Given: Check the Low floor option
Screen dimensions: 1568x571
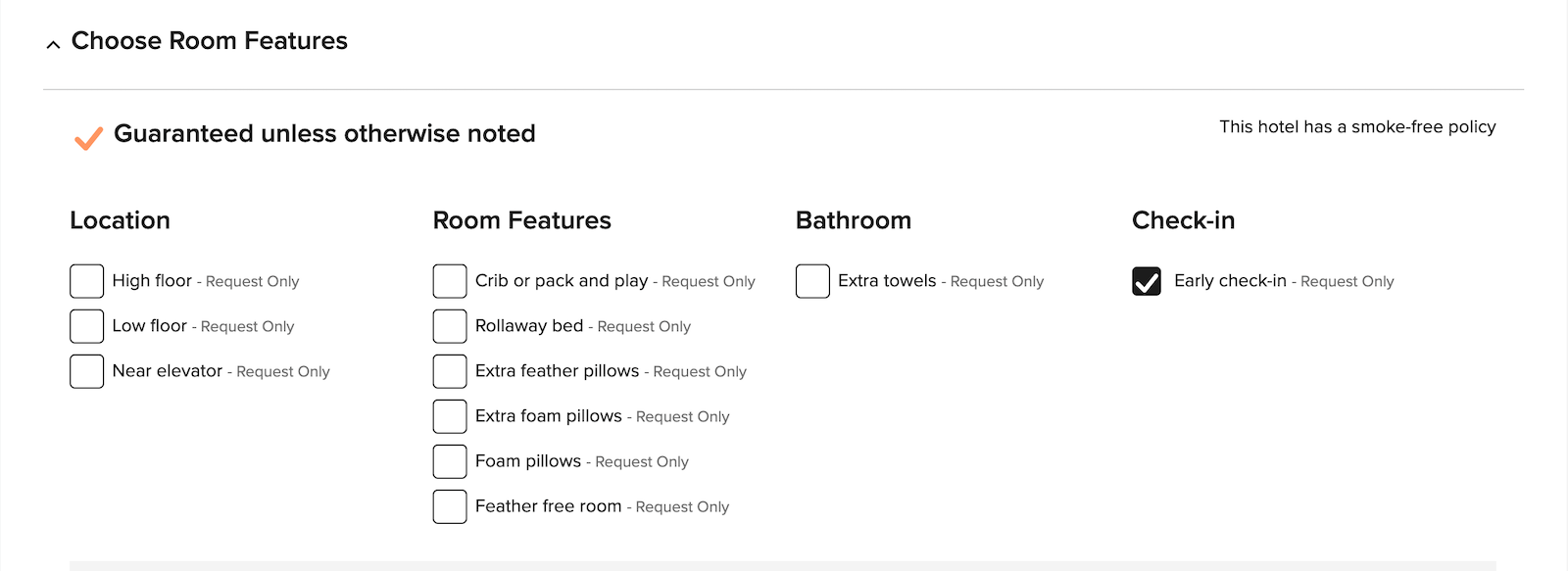Looking at the screenshot, I should click(x=86, y=326).
